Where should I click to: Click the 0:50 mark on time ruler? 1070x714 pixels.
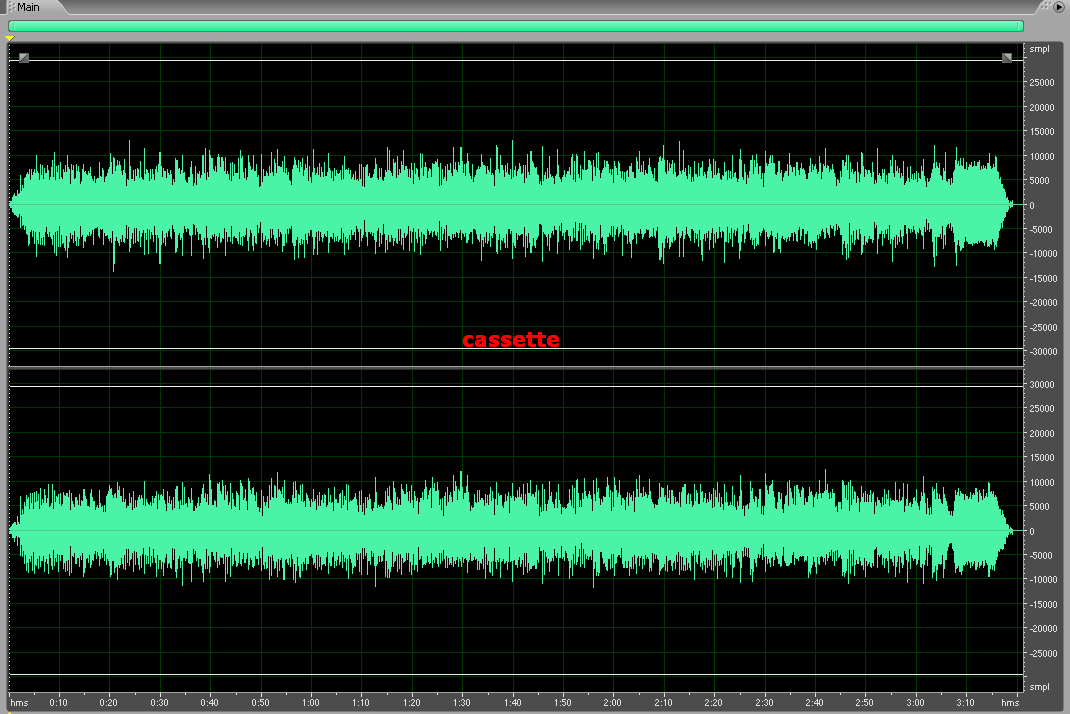pyautogui.click(x=260, y=702)
